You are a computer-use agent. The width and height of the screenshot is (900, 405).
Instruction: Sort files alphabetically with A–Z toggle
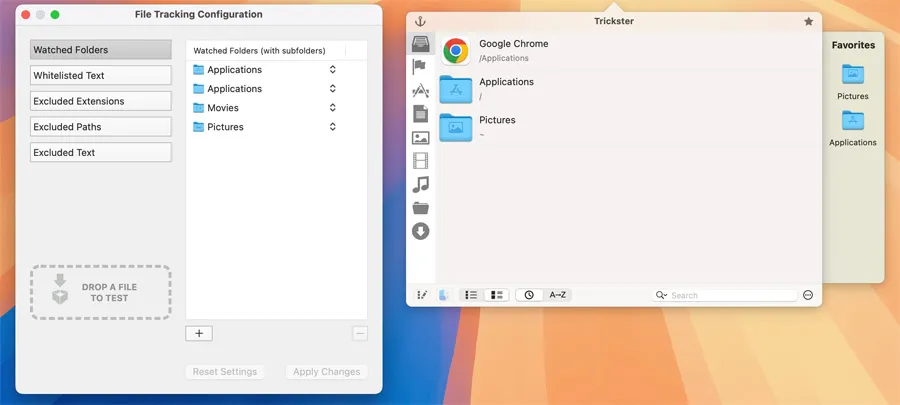coord(558,295)
